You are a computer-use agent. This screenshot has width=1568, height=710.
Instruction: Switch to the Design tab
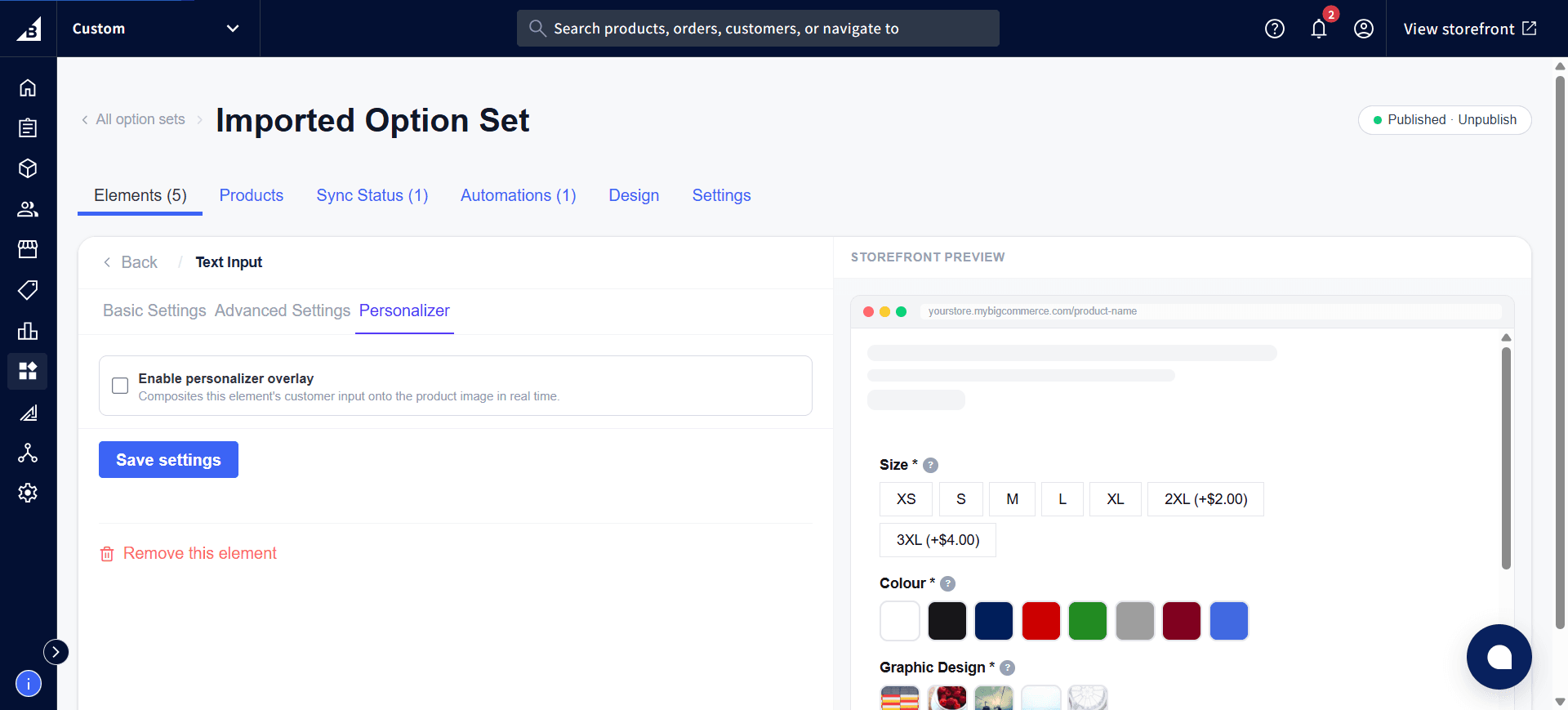634,195
